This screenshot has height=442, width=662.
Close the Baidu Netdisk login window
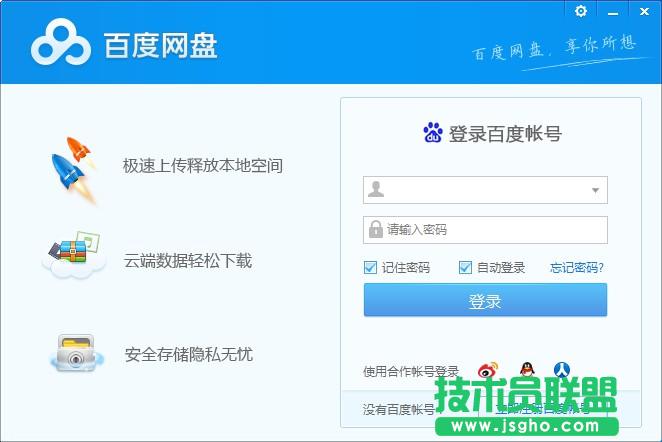[x=644, y=12]
